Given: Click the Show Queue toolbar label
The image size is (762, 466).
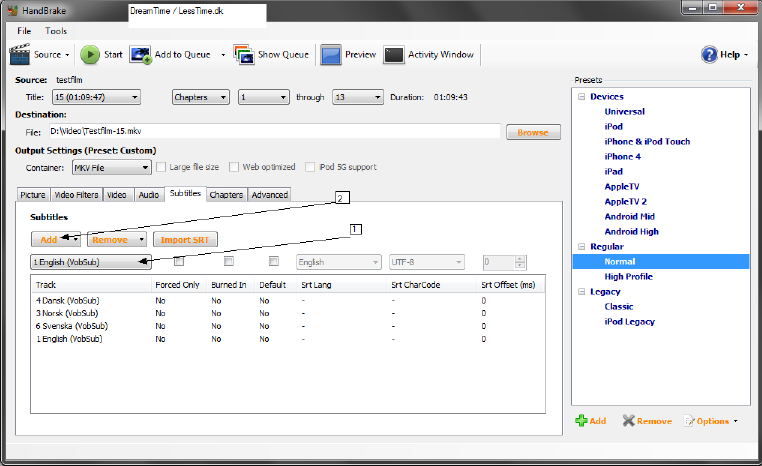Looking at the screenshot, I should pyautogui.click(x=283, y=54).
